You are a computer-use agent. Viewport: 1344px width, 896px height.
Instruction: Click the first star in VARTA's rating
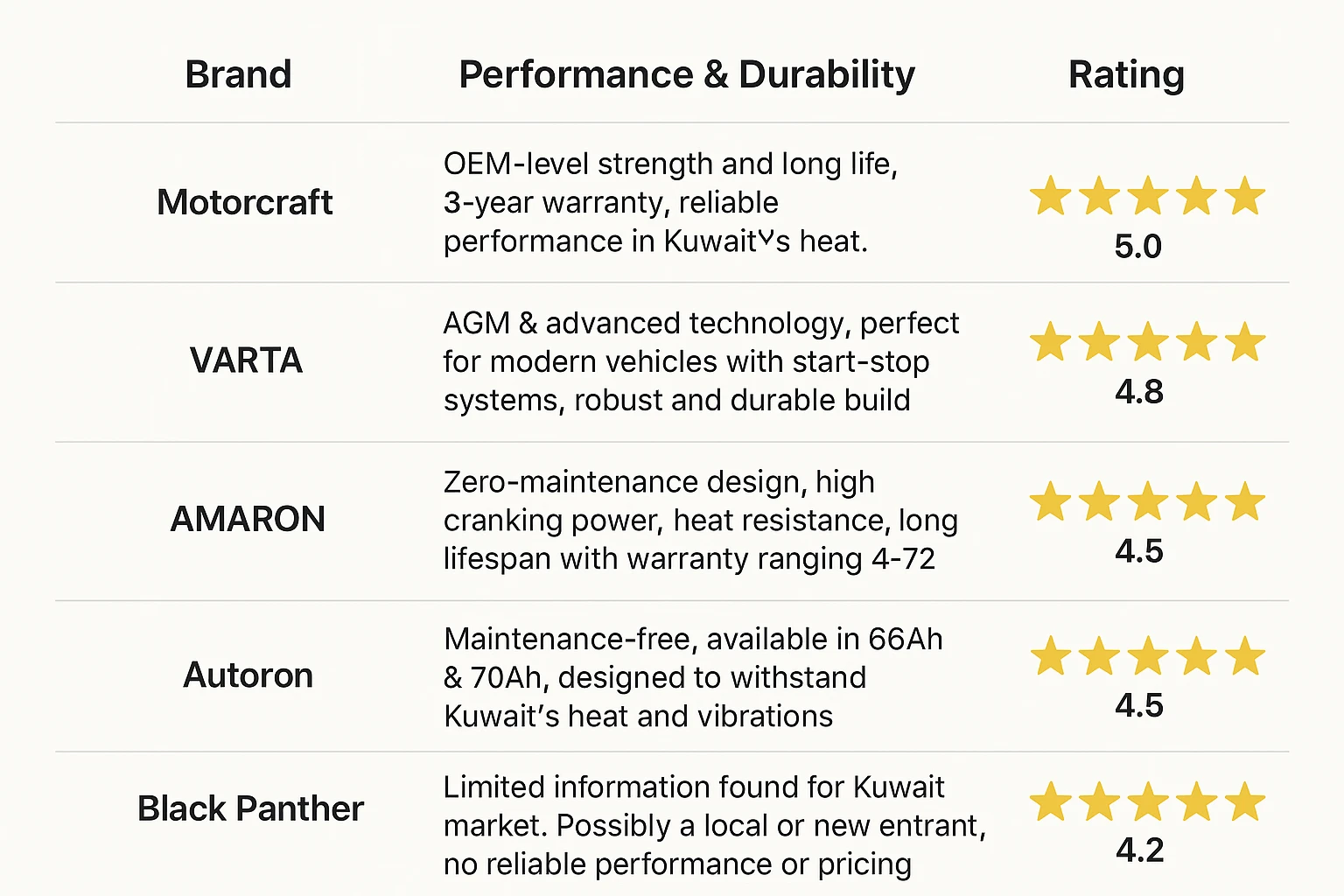[1050, 342]
